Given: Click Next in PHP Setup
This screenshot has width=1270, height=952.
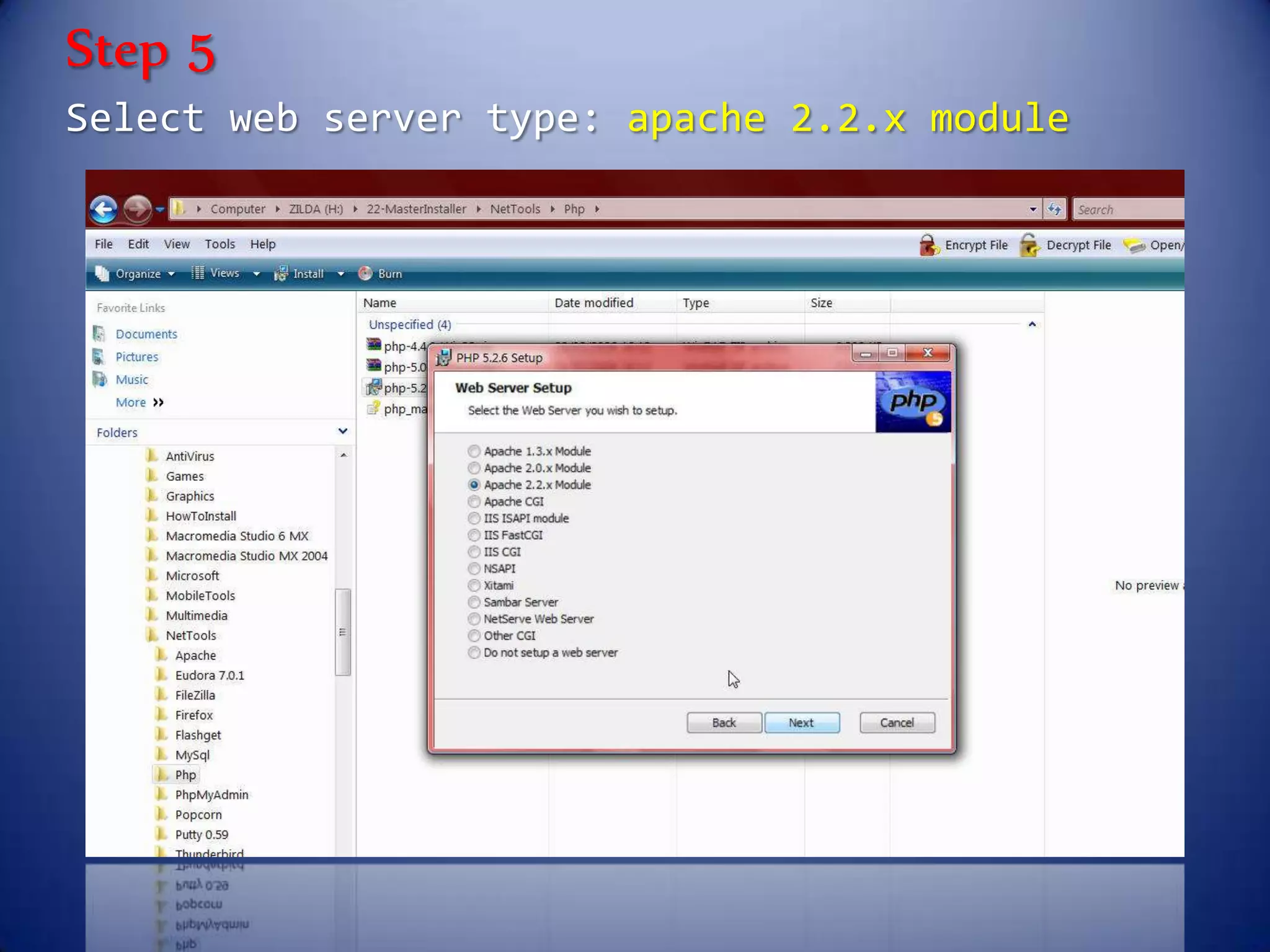Looking at the screenshot, I should (802, 723).
